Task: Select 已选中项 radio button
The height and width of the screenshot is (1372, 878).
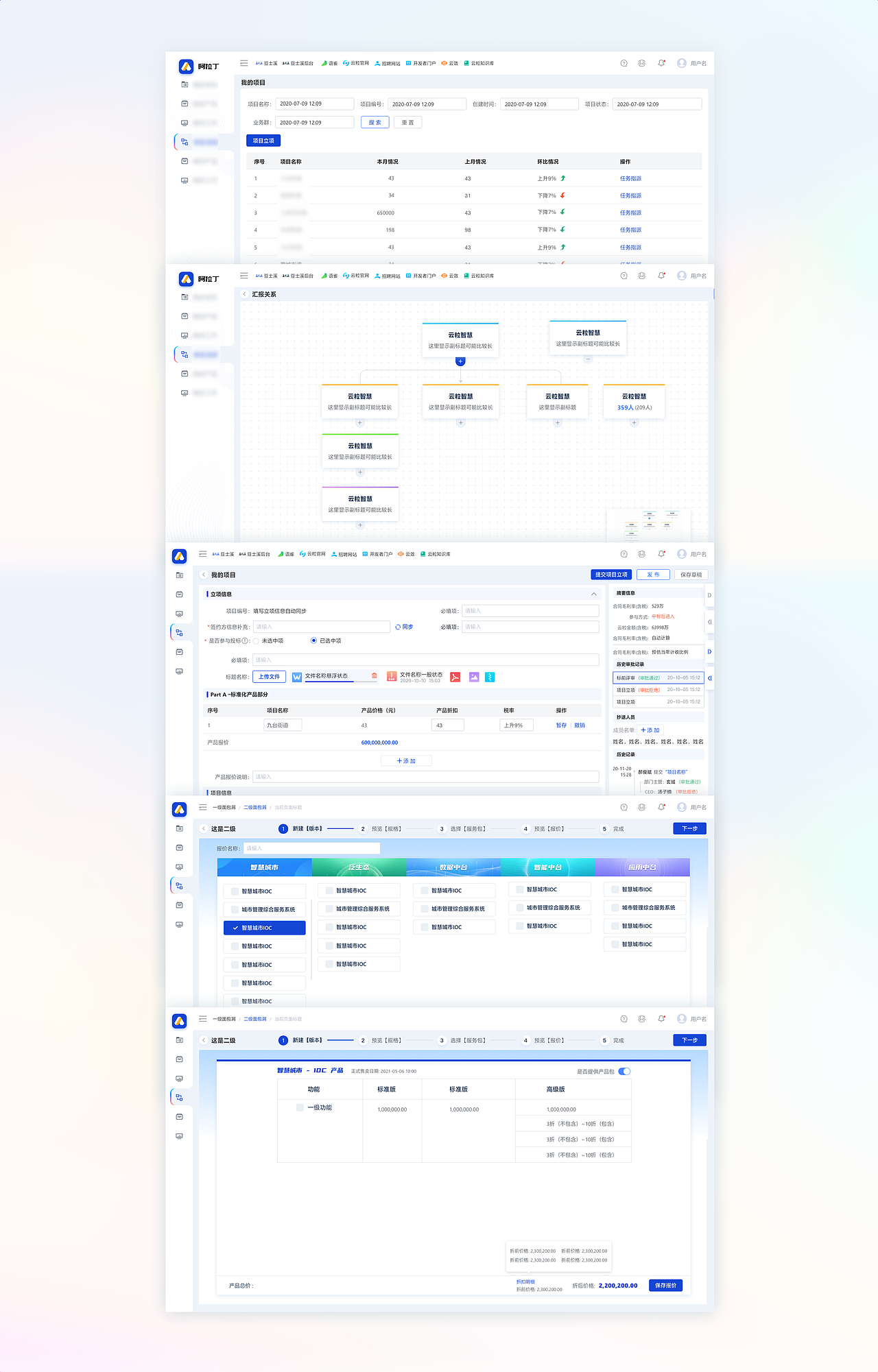Action: pos(313,640)
